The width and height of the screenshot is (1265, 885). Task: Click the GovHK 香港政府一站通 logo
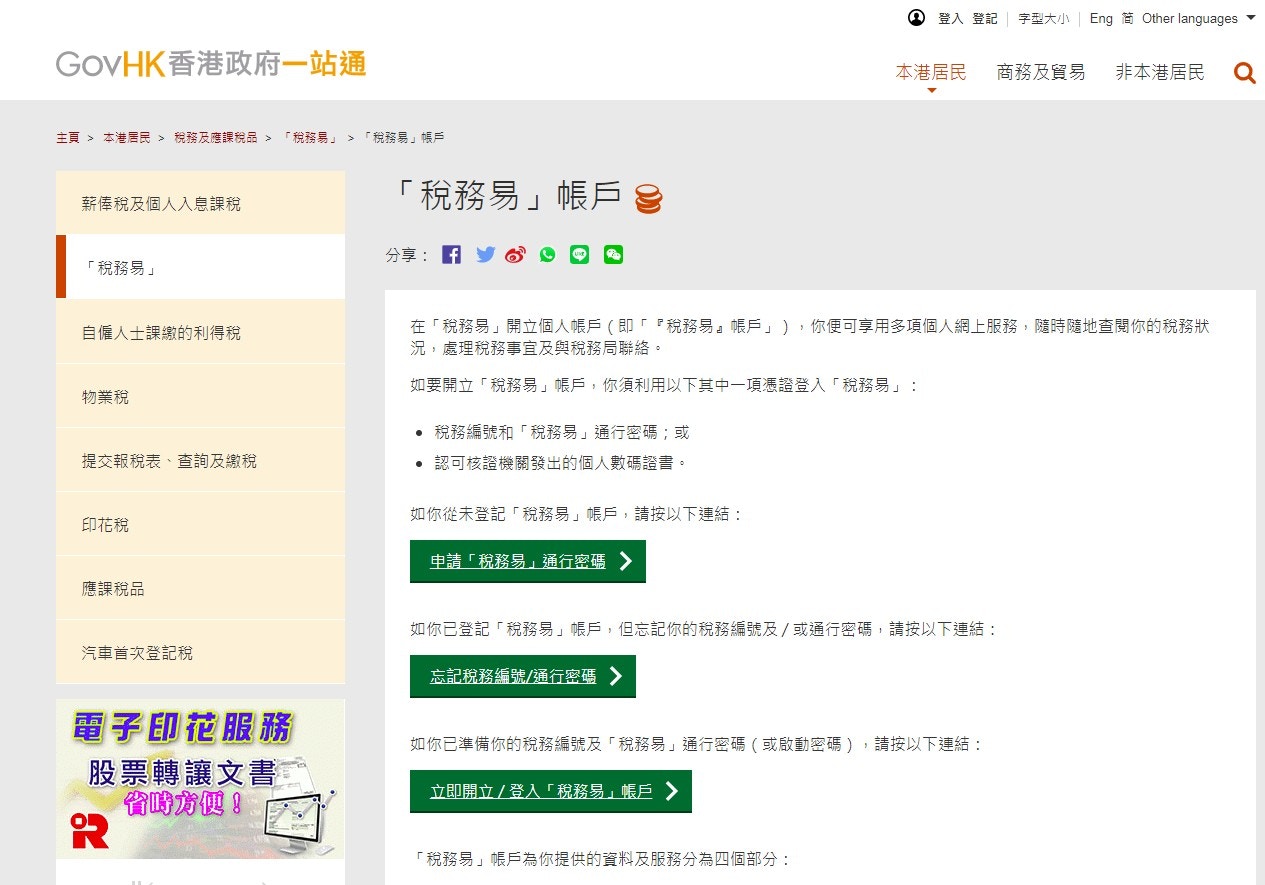(x=209, y=64)
